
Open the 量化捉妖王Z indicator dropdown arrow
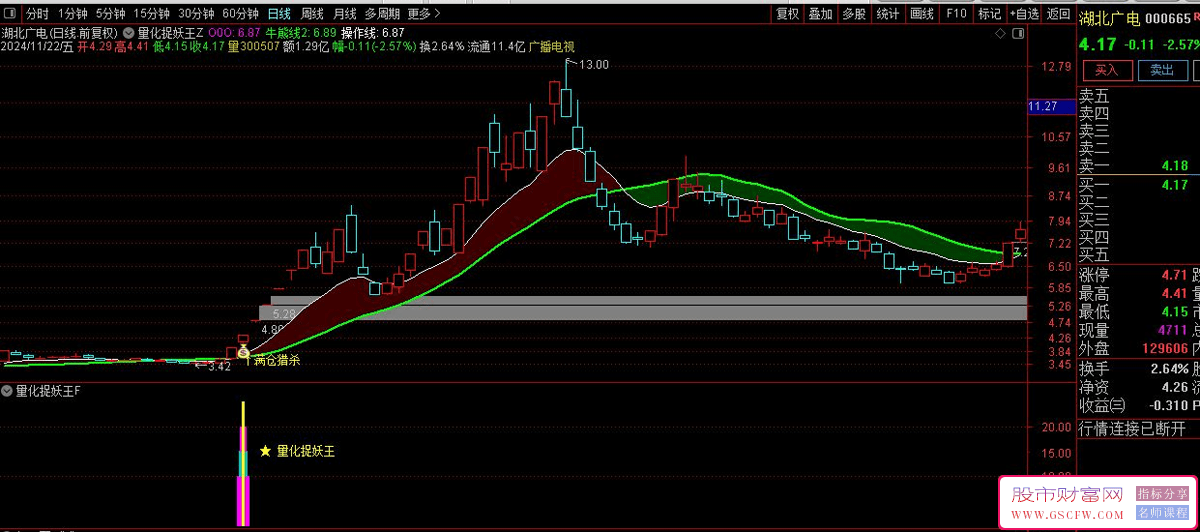coord(129,33)
